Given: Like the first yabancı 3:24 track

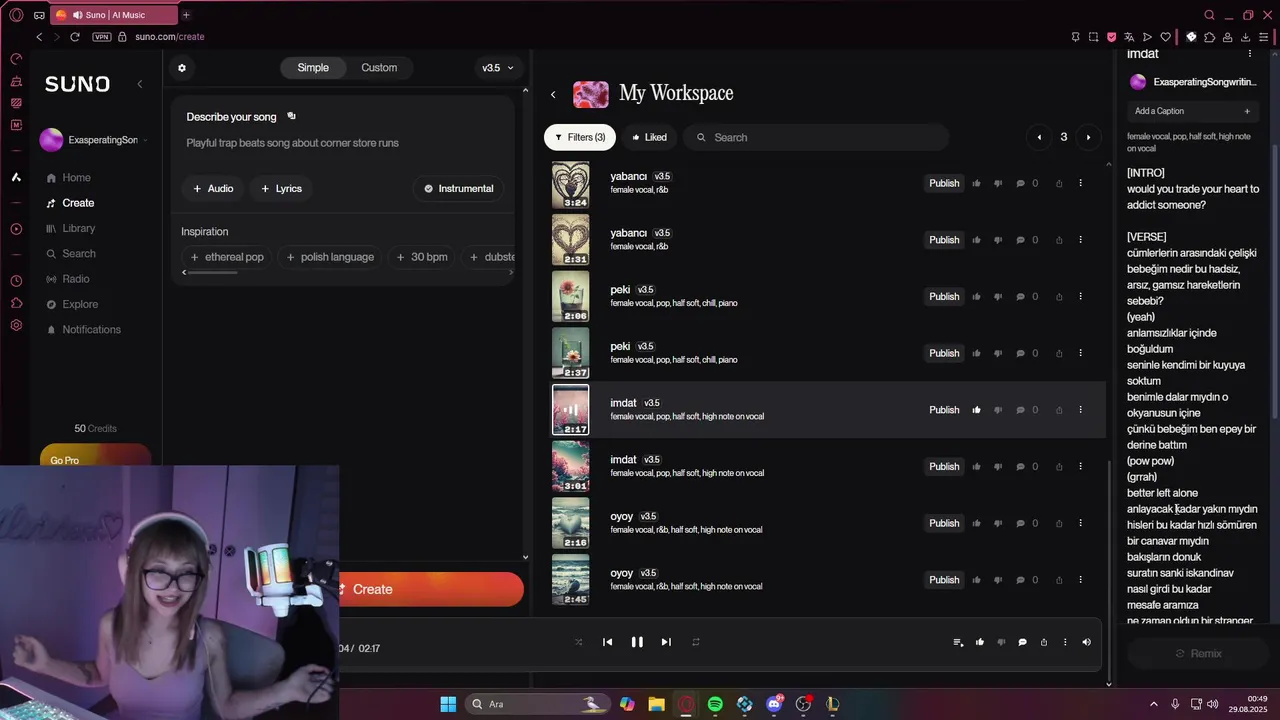Looking at the screenshot, I should [x=976, y=183].
